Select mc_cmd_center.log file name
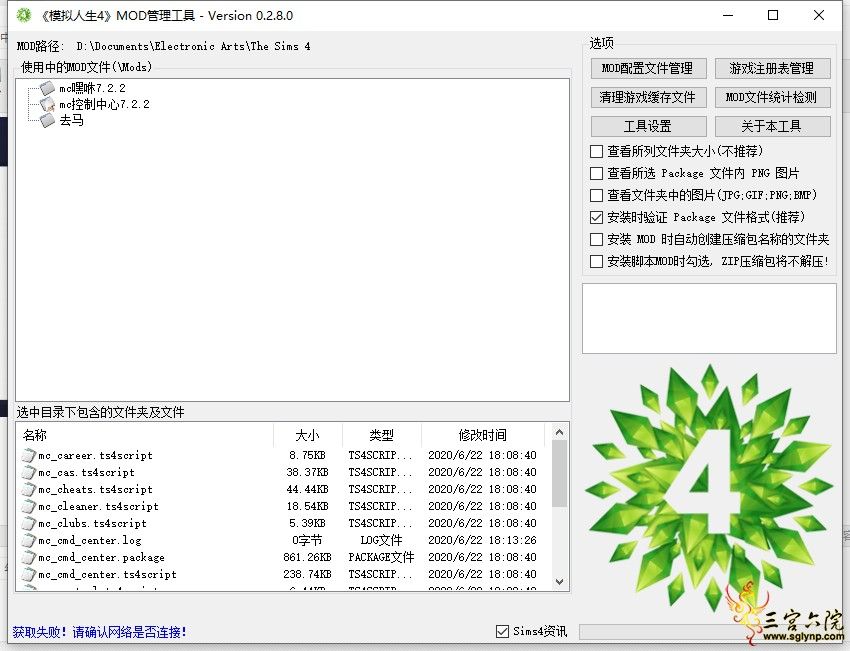The image size is (850, 651). [89, 540]
